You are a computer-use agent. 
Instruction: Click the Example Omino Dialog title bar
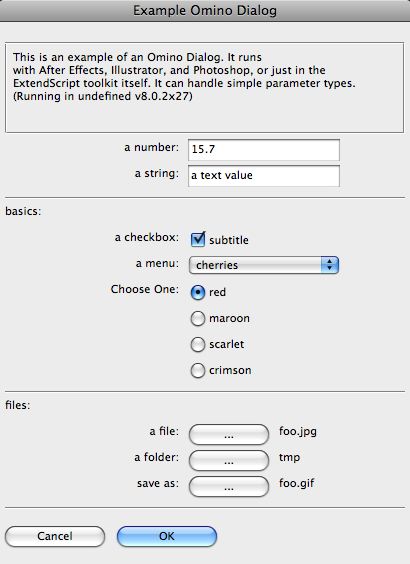(x=205, y=11)
